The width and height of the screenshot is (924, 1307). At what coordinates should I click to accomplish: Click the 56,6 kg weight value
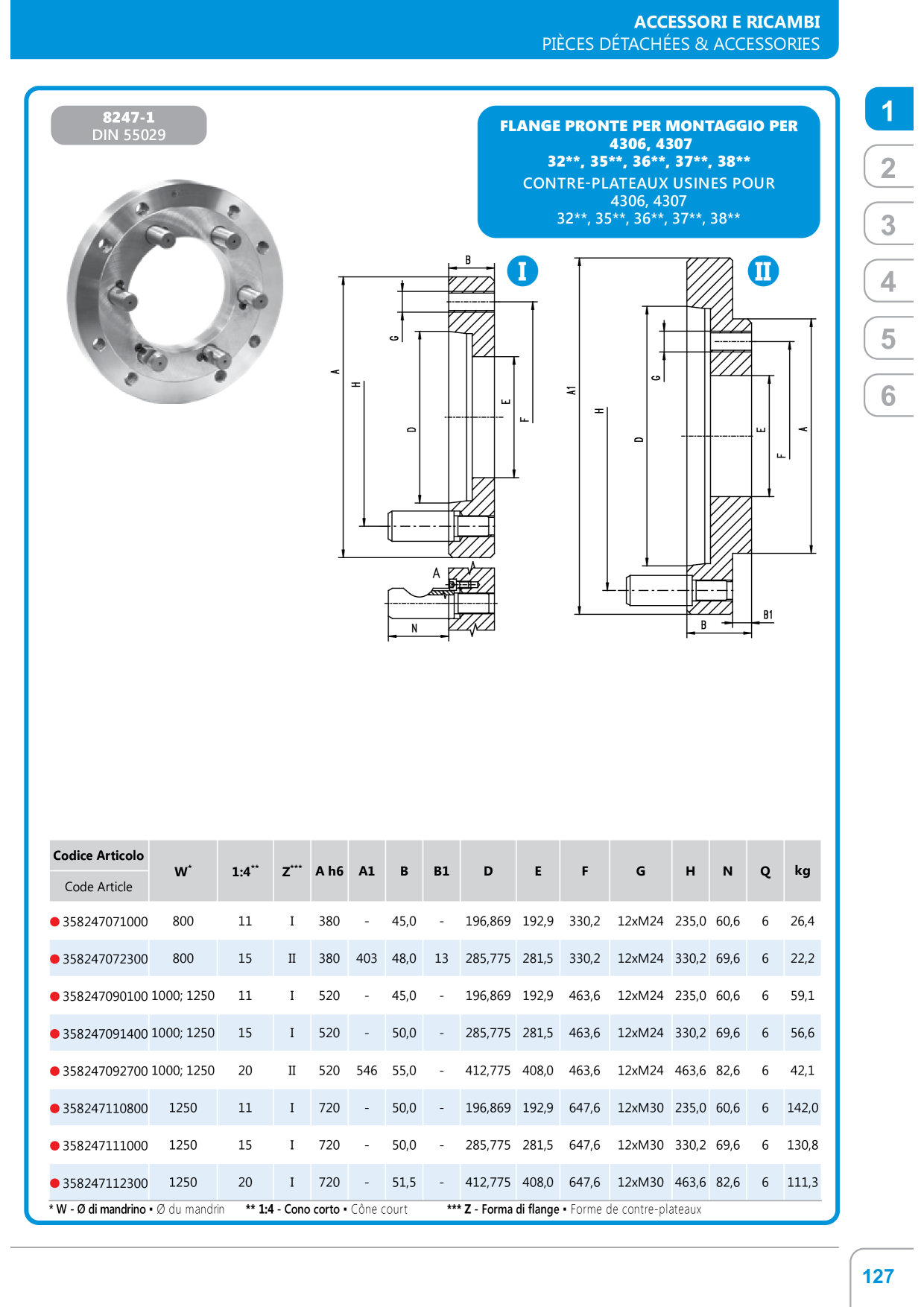(803, 1033)
